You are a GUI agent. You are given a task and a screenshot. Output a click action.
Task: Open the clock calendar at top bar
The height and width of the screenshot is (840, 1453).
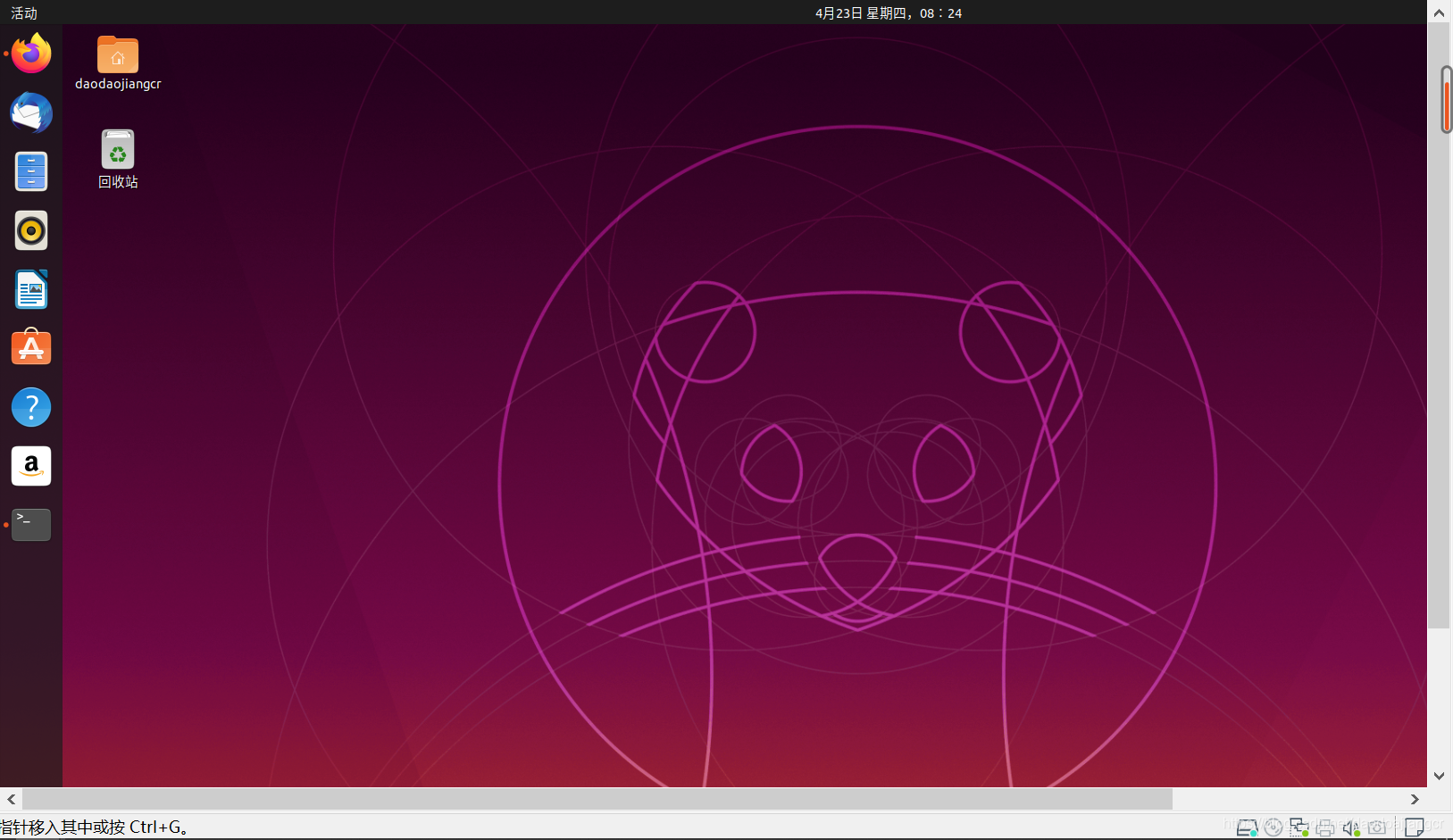pos(889,12)
